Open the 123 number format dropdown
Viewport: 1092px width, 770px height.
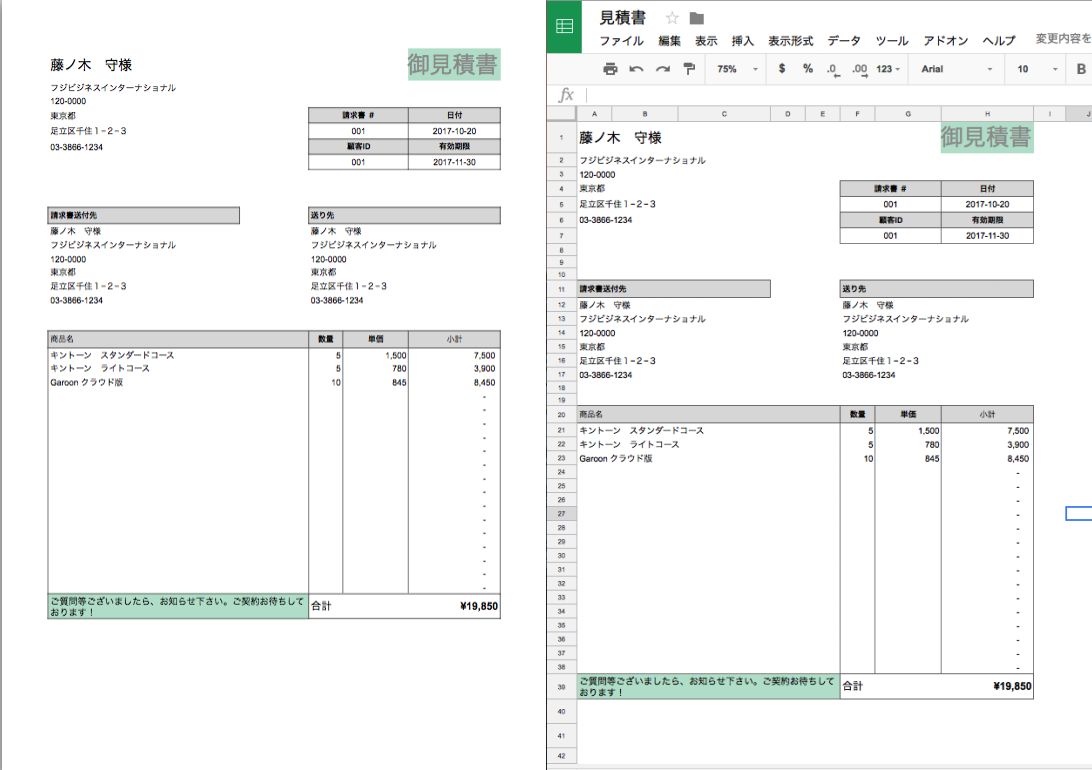(x=888, y=69)
